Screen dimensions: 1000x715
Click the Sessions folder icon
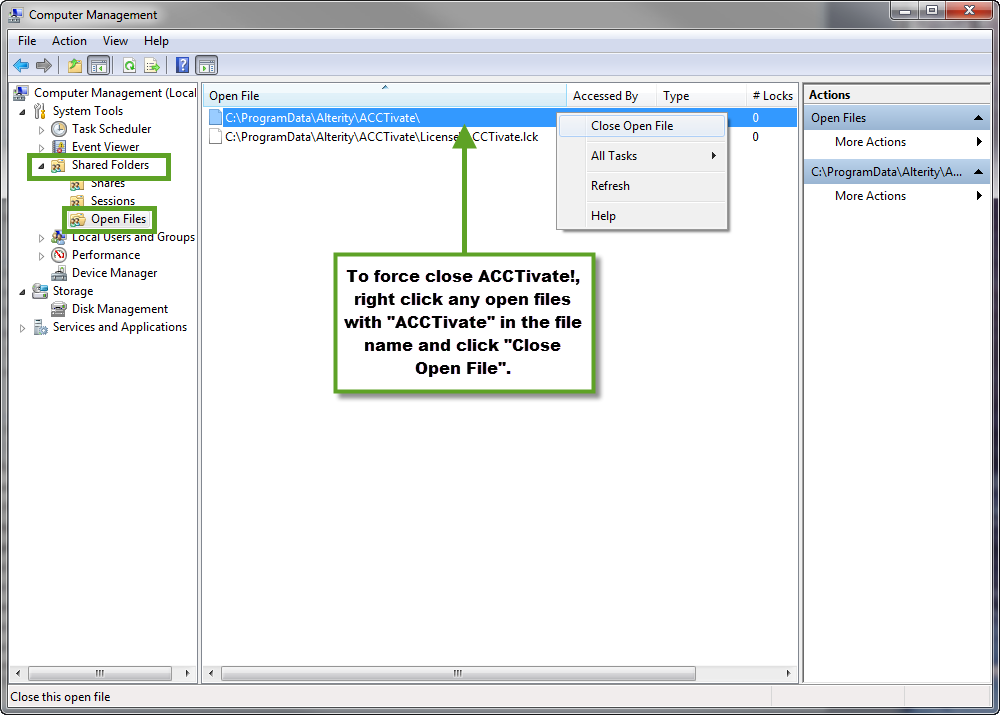(x=77, y=201)
